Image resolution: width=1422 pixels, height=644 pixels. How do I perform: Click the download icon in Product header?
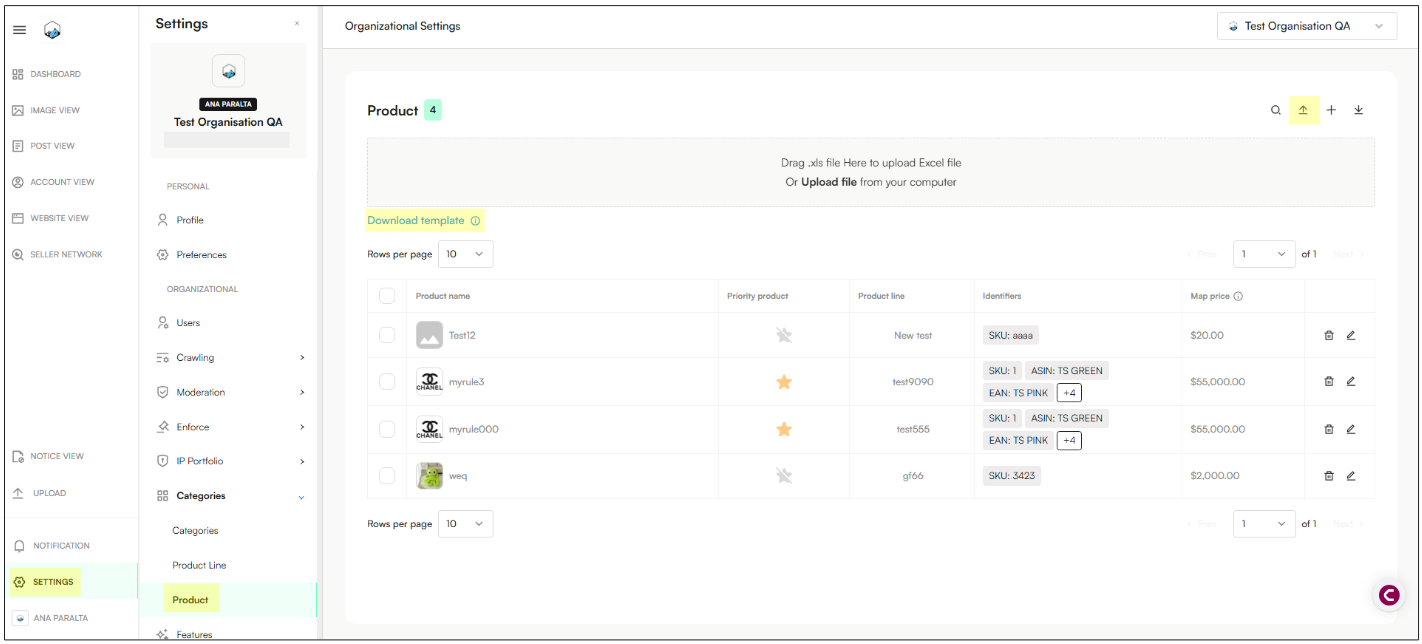(1358, 110)
